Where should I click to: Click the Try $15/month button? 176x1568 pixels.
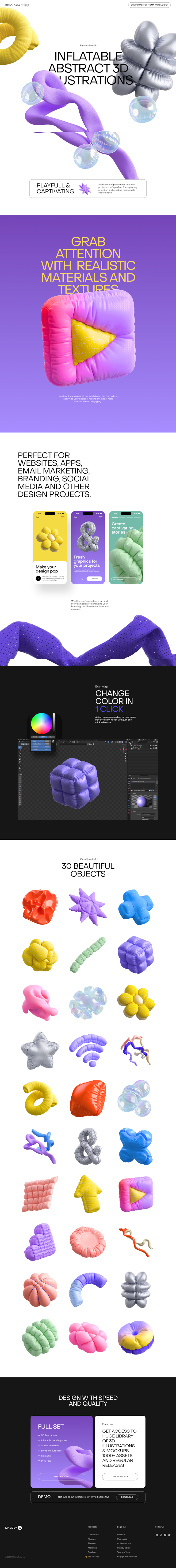120,1476
